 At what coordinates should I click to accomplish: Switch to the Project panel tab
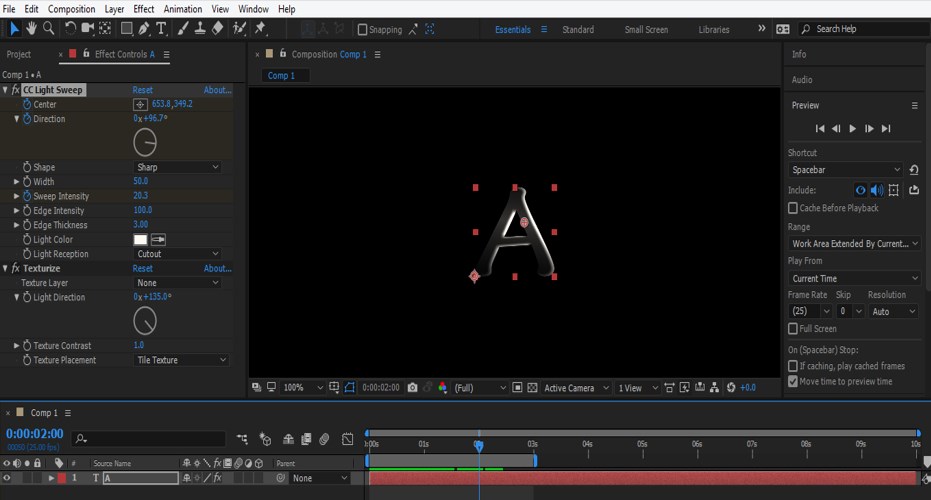[x=19, y=54]
